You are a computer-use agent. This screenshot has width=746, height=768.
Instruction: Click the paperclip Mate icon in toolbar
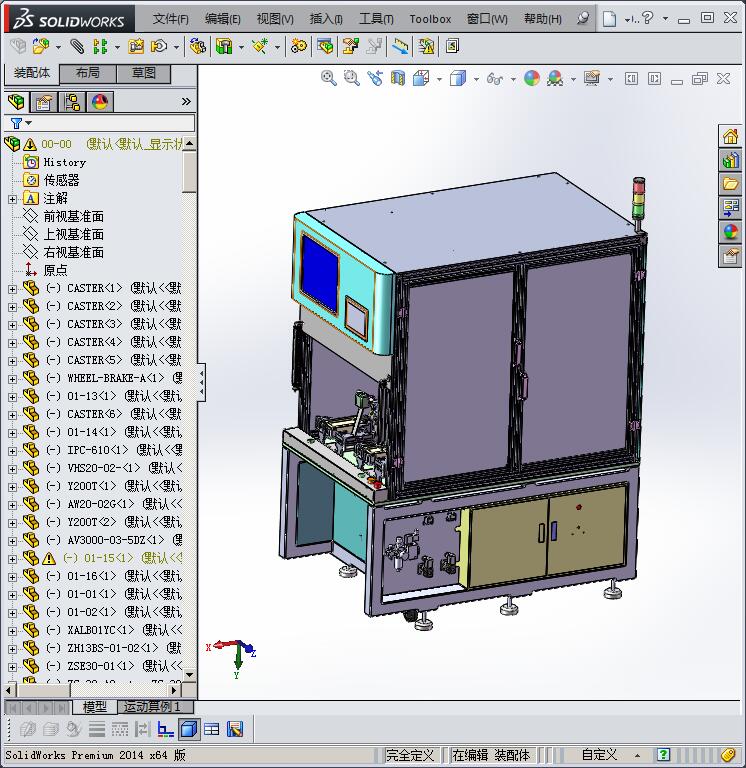76,47
